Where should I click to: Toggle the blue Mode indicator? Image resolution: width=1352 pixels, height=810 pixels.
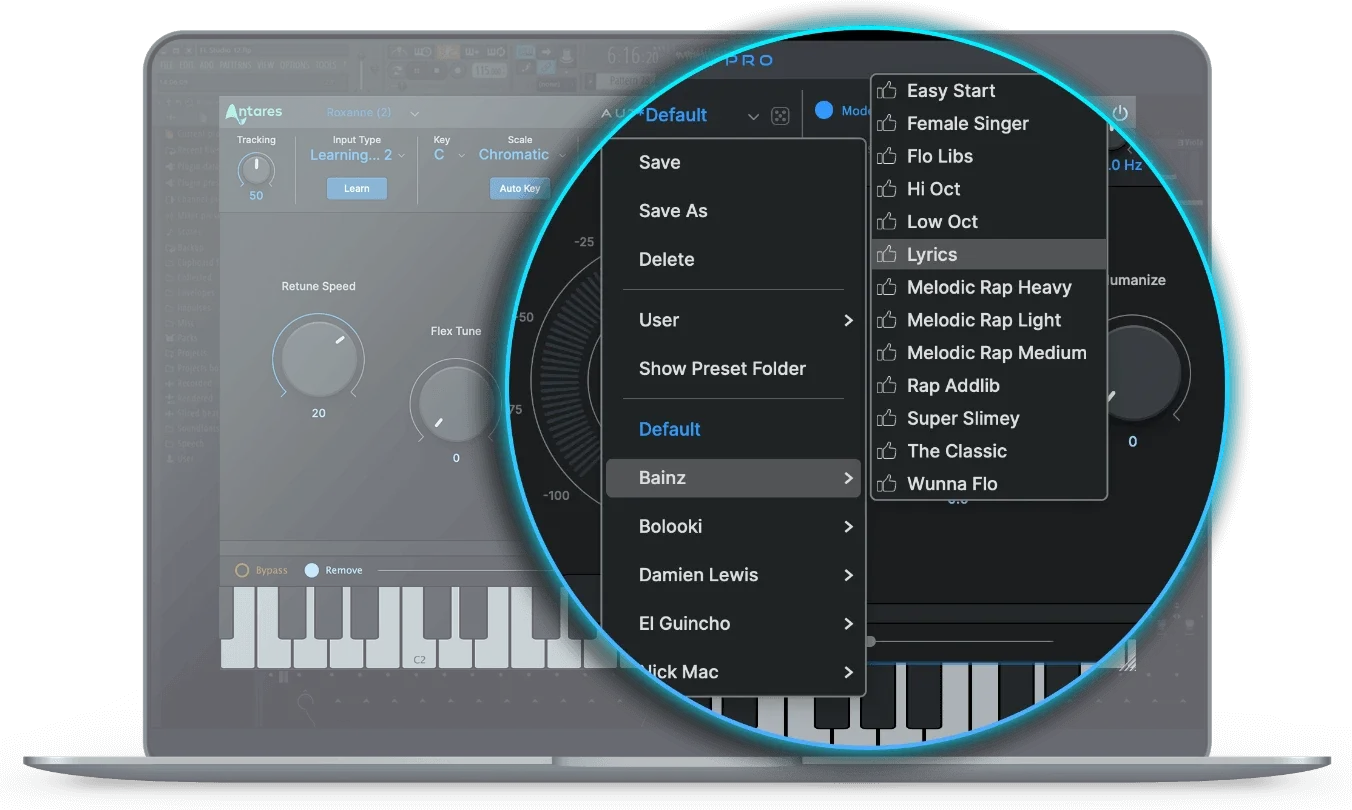pyautogui.click(x=824, y=110)
